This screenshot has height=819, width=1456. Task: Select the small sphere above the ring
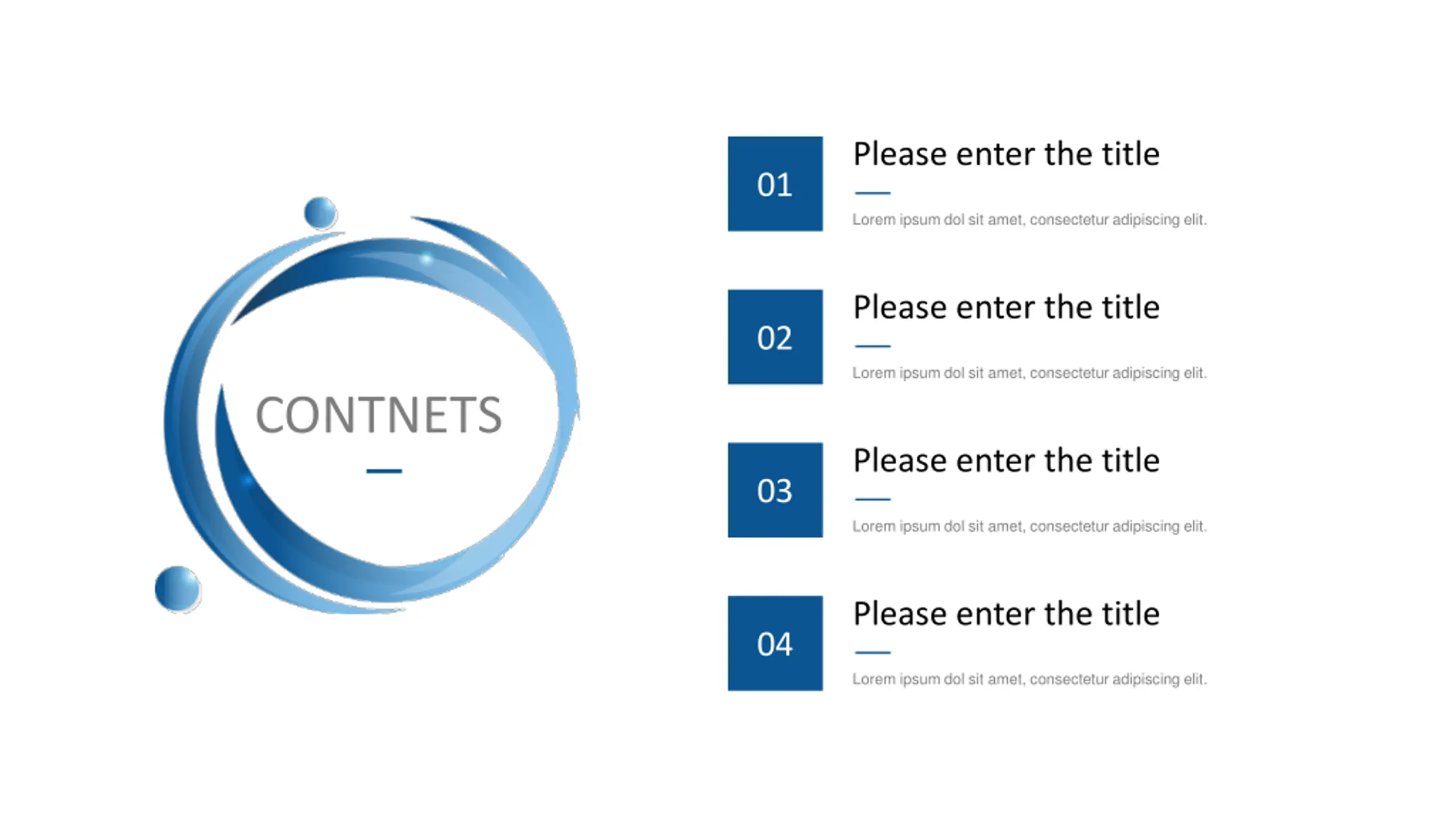pyautogui.click(x=321, y=213)
